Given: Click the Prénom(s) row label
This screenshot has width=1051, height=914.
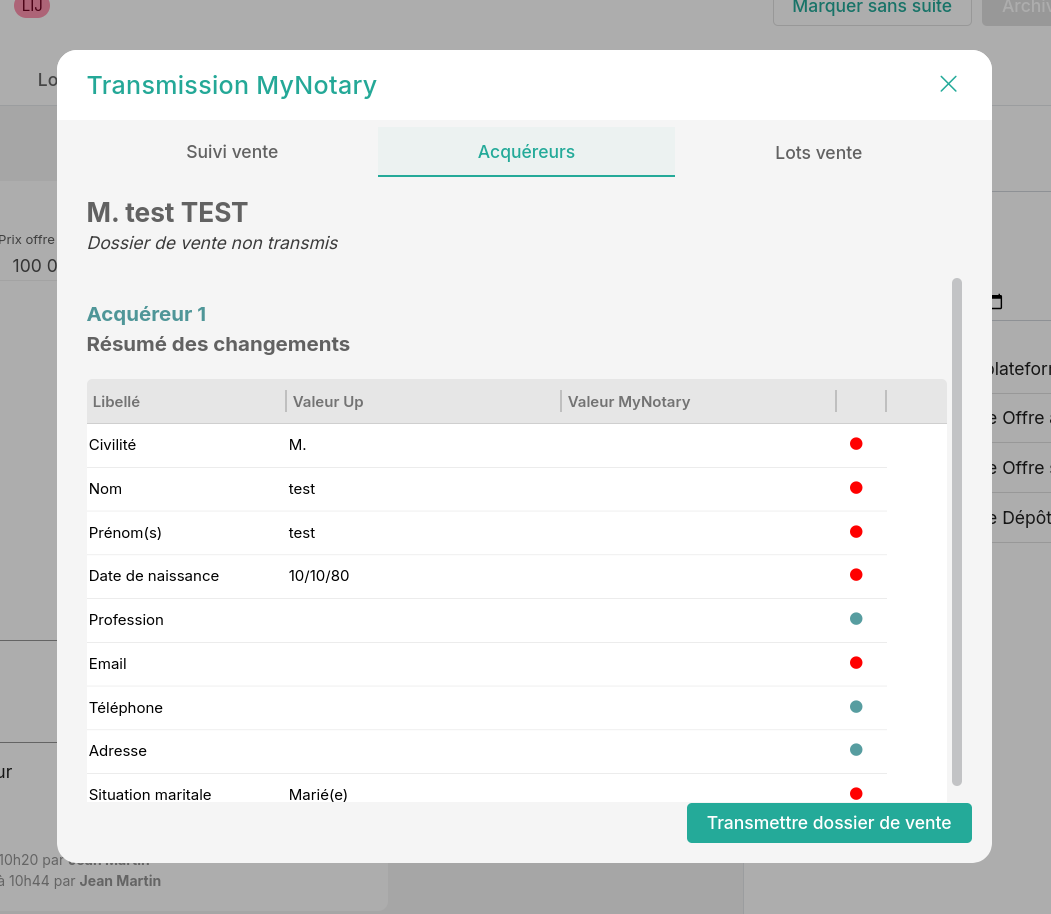Looking at the screenshot, I should tap(125, 533).
